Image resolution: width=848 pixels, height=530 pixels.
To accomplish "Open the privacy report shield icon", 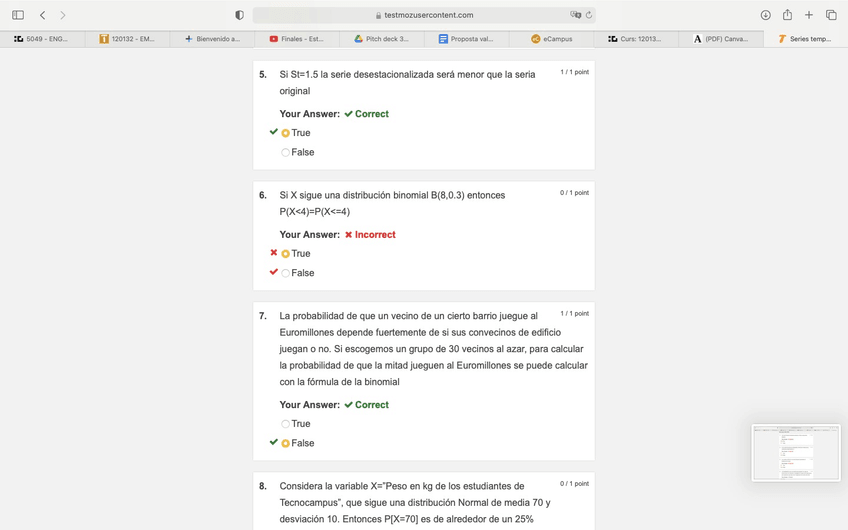I will click(239, 15).
